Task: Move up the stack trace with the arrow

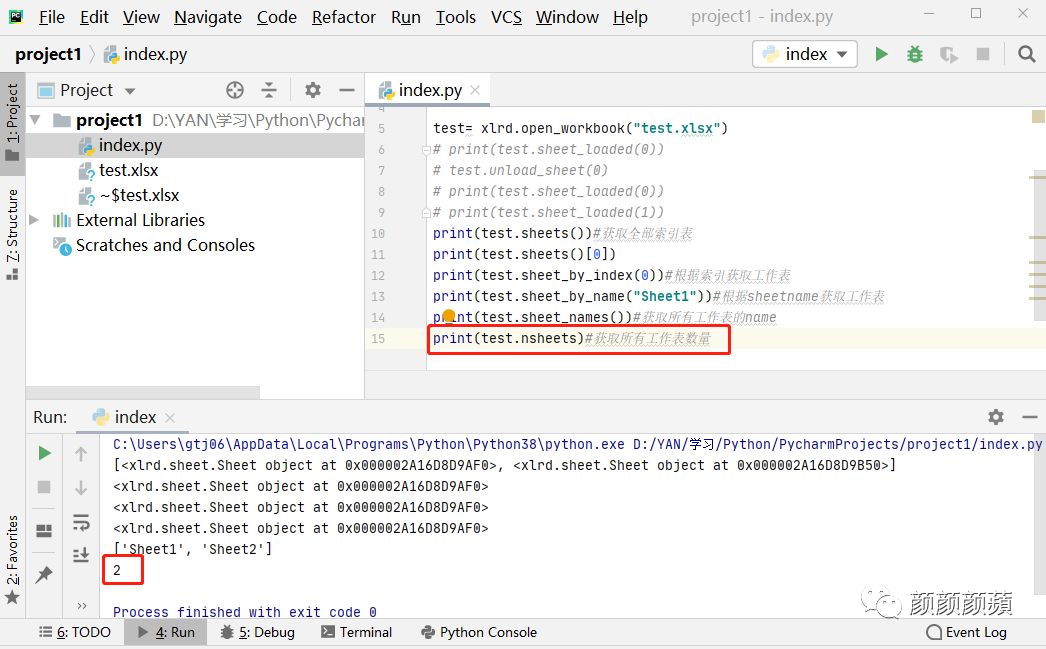Action: point(81,454)
